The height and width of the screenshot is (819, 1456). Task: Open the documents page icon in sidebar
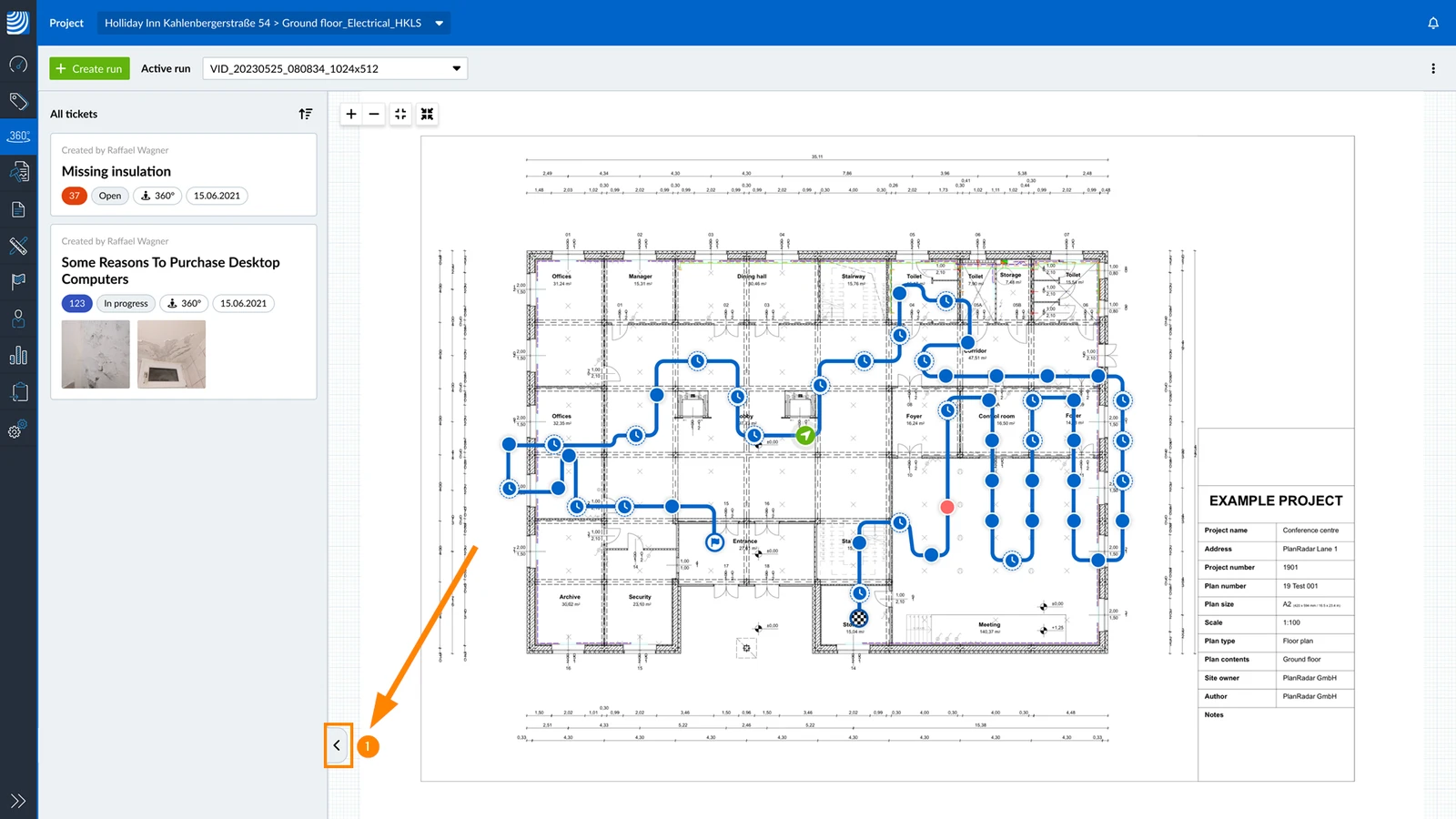(x=18, y=209)
